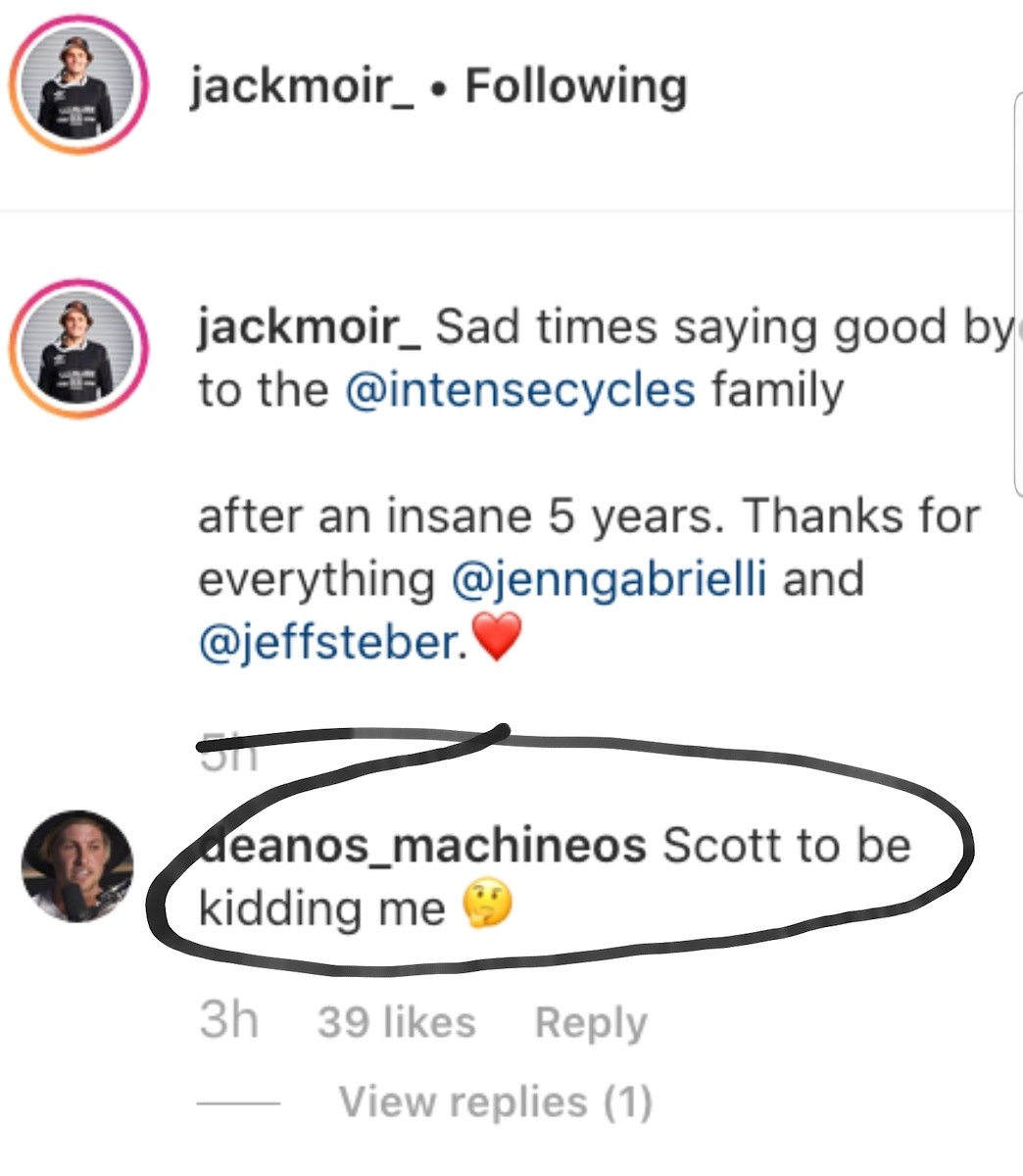1023x1176 pixels.
Task: Open deanos_machineos username link
Action: [422, 845]
